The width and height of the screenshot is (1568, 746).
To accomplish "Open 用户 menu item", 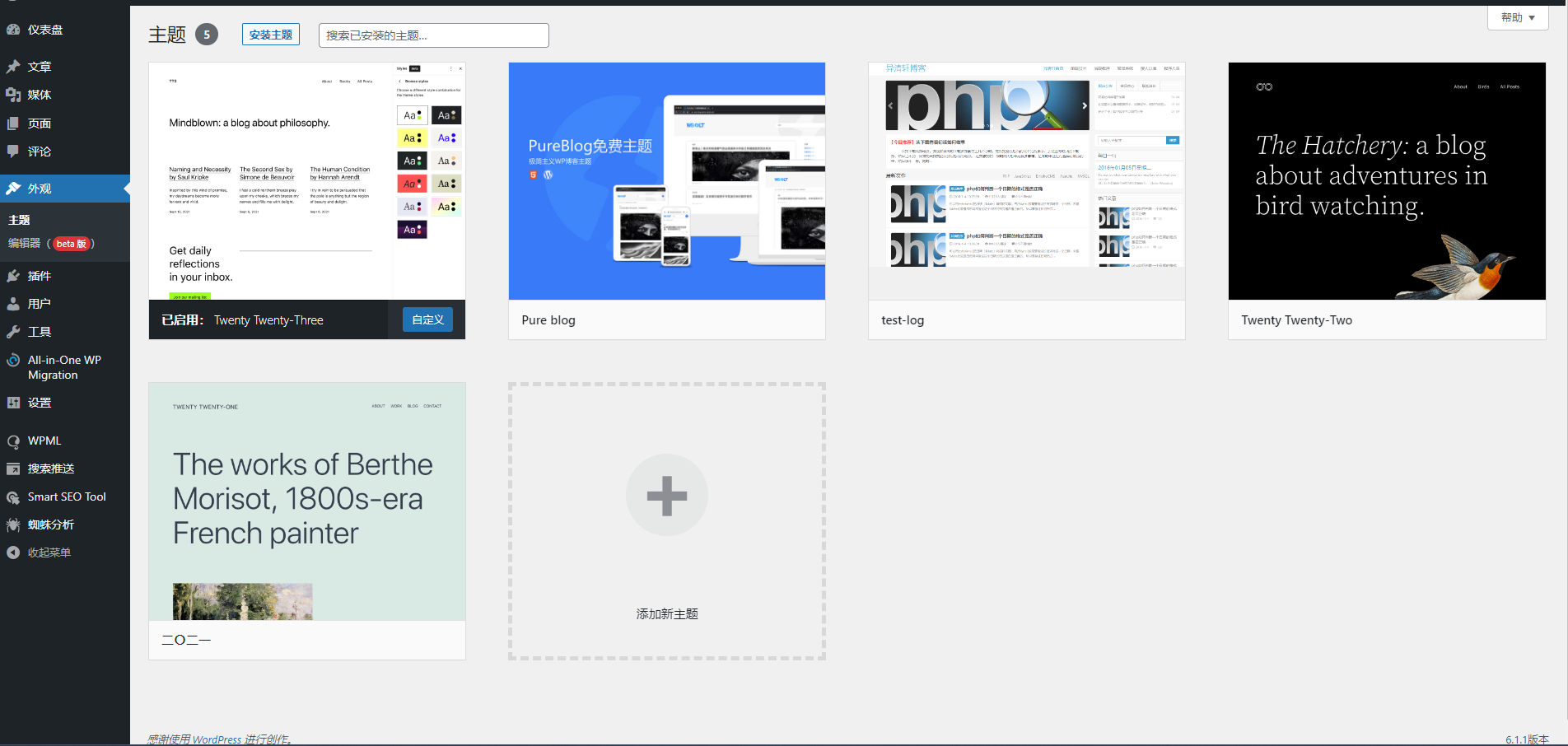I will (x=65, y=304).
